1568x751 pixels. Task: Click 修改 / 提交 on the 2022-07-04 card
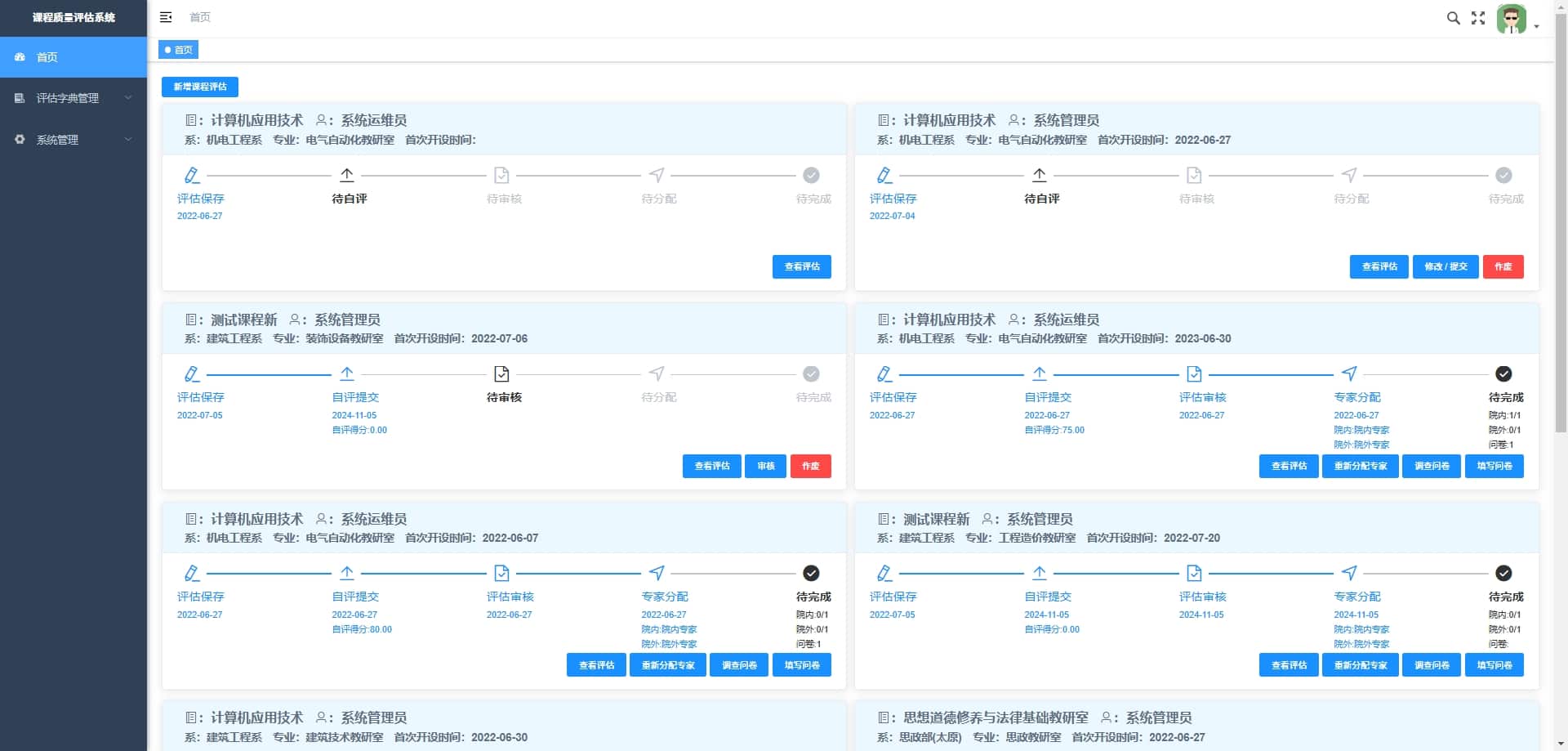pos(1445,266)
